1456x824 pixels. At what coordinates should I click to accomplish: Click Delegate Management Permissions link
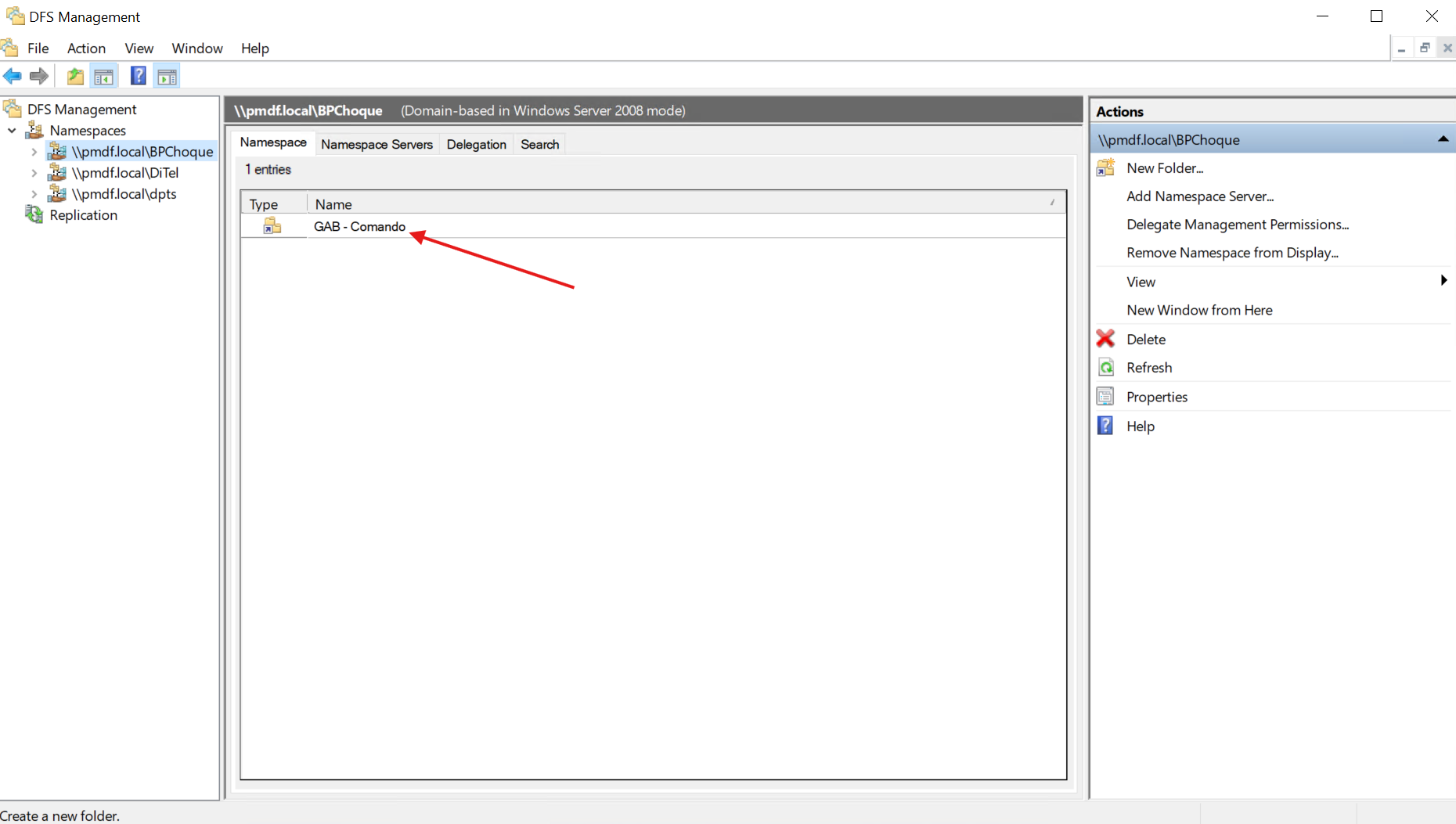click(1237, 225)
